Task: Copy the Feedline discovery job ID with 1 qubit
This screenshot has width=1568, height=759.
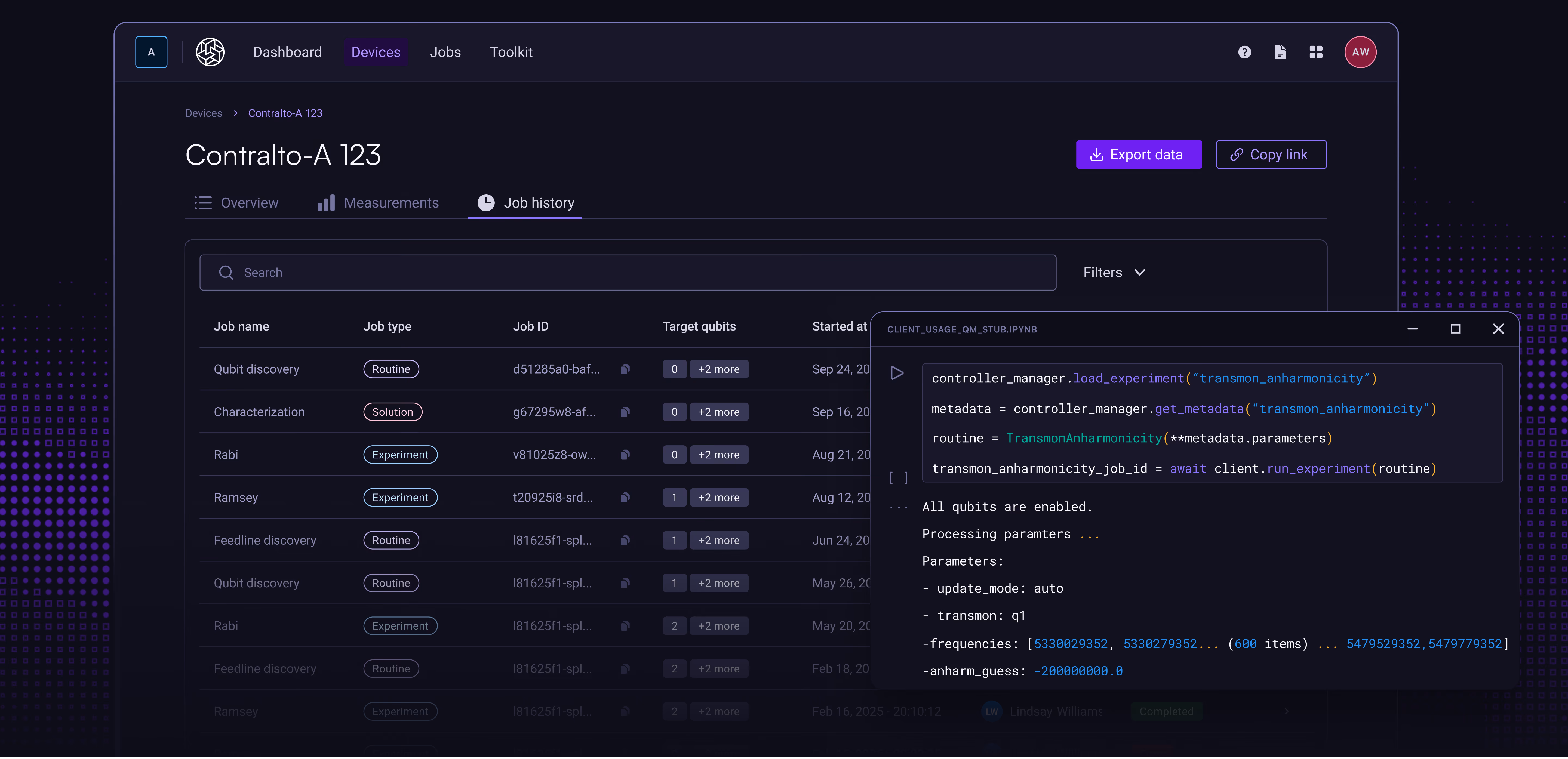Action: click(625, 541)
